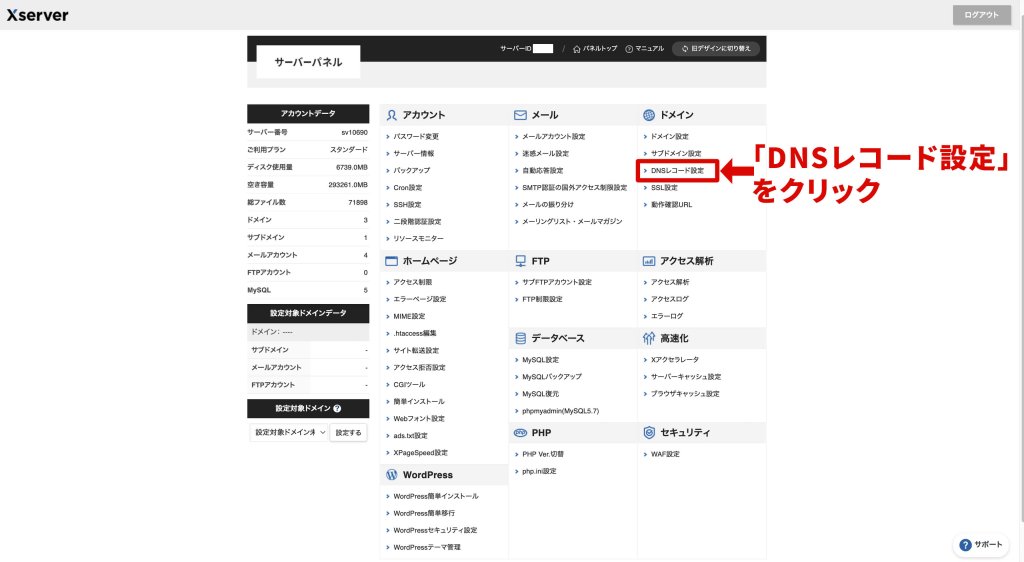This screenshot has height=562, width=1024.
Task: Open リソースモニター
Action: tap(418, 238)
